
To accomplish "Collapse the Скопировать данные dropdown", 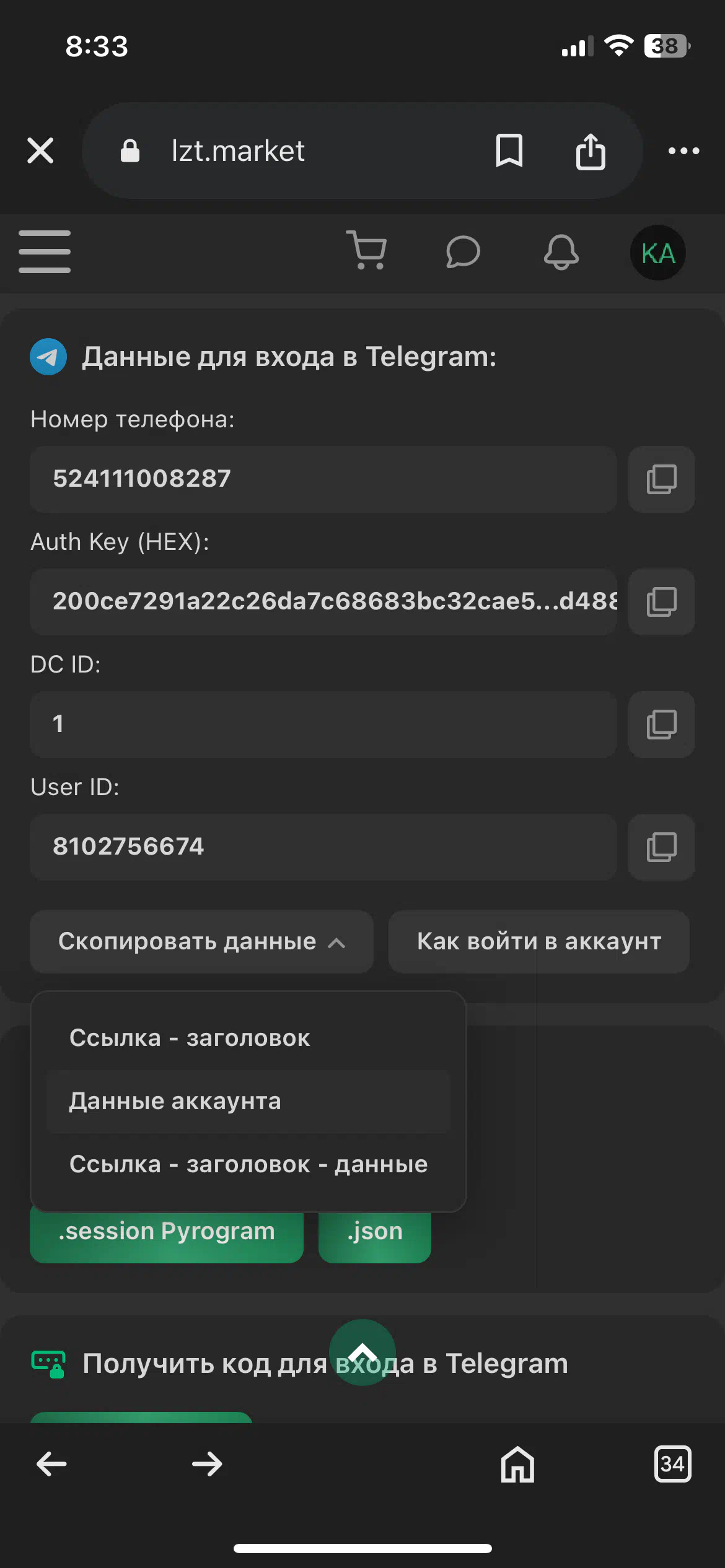I will click(201, 941).
